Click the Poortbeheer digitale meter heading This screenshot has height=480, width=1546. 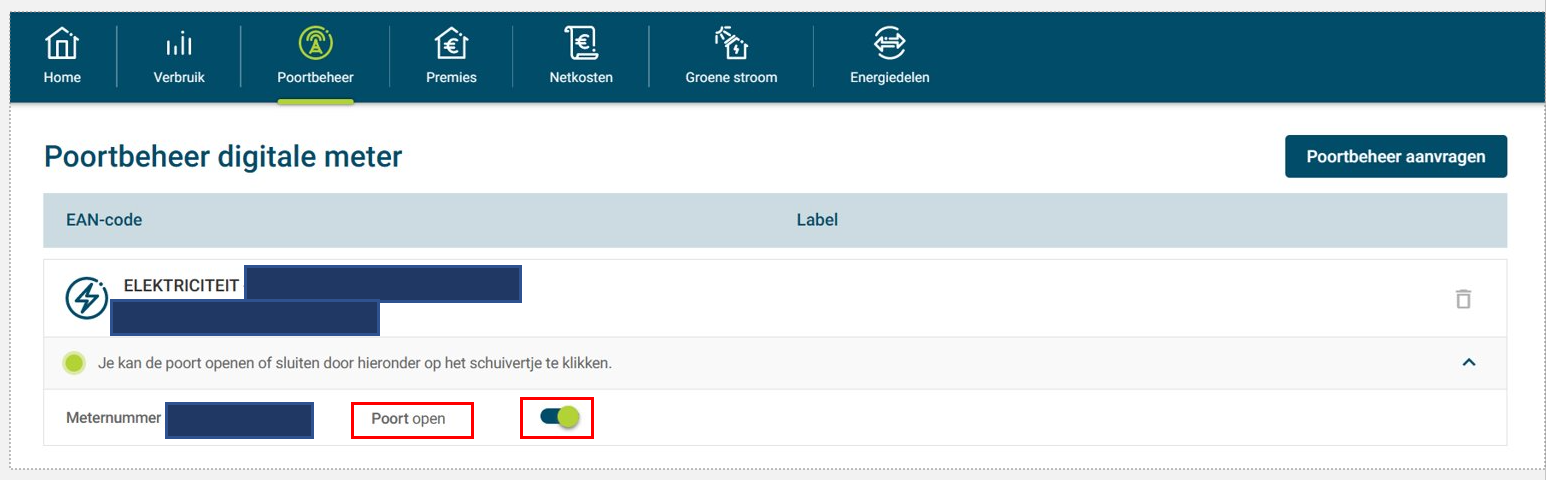point(223,157)
